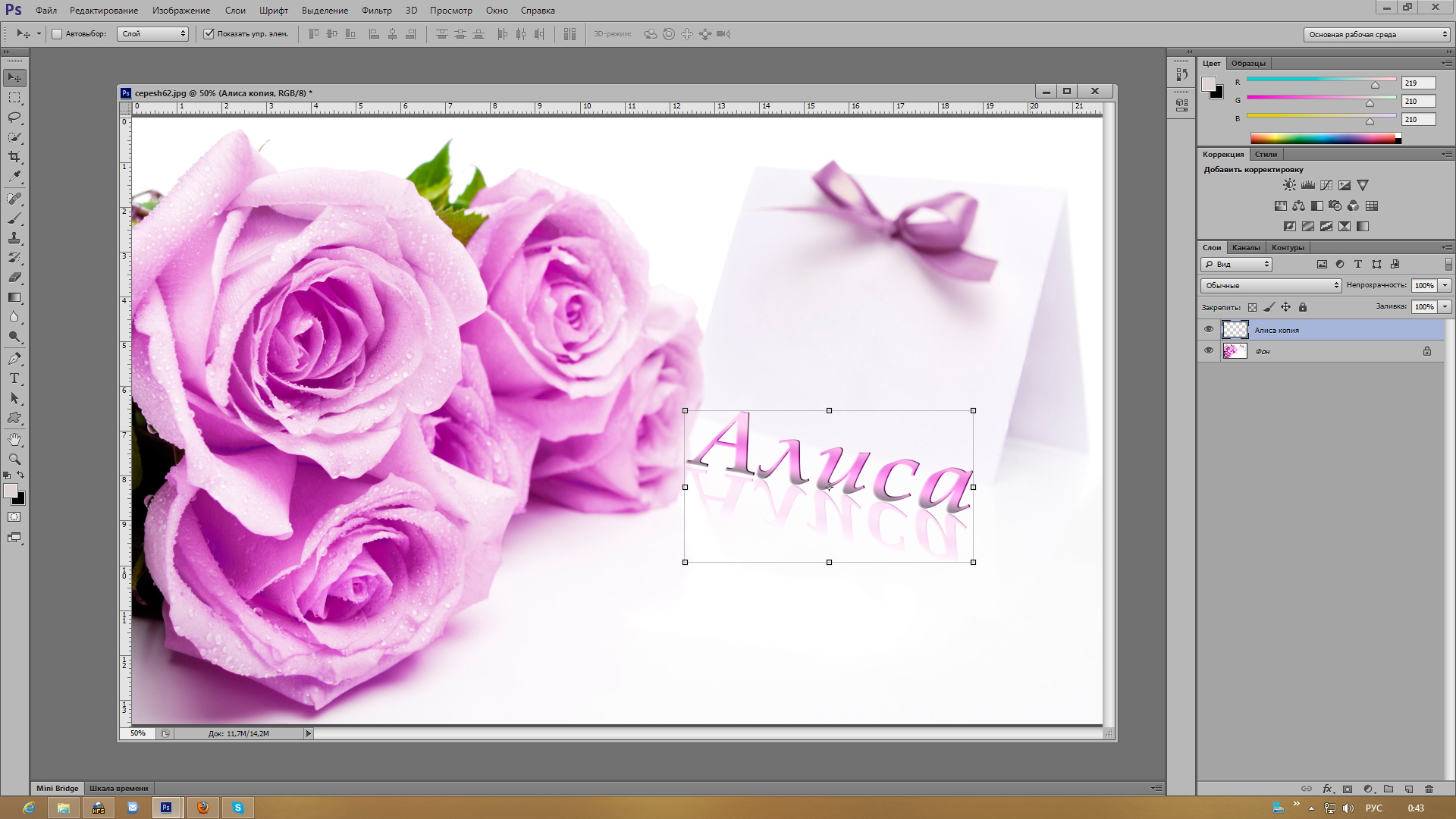Image resolution: width=1456 pixels, height=819 pixels.
Task: Expand Основная рабочая среда workspace dropdown
Action: point(1376,34)
